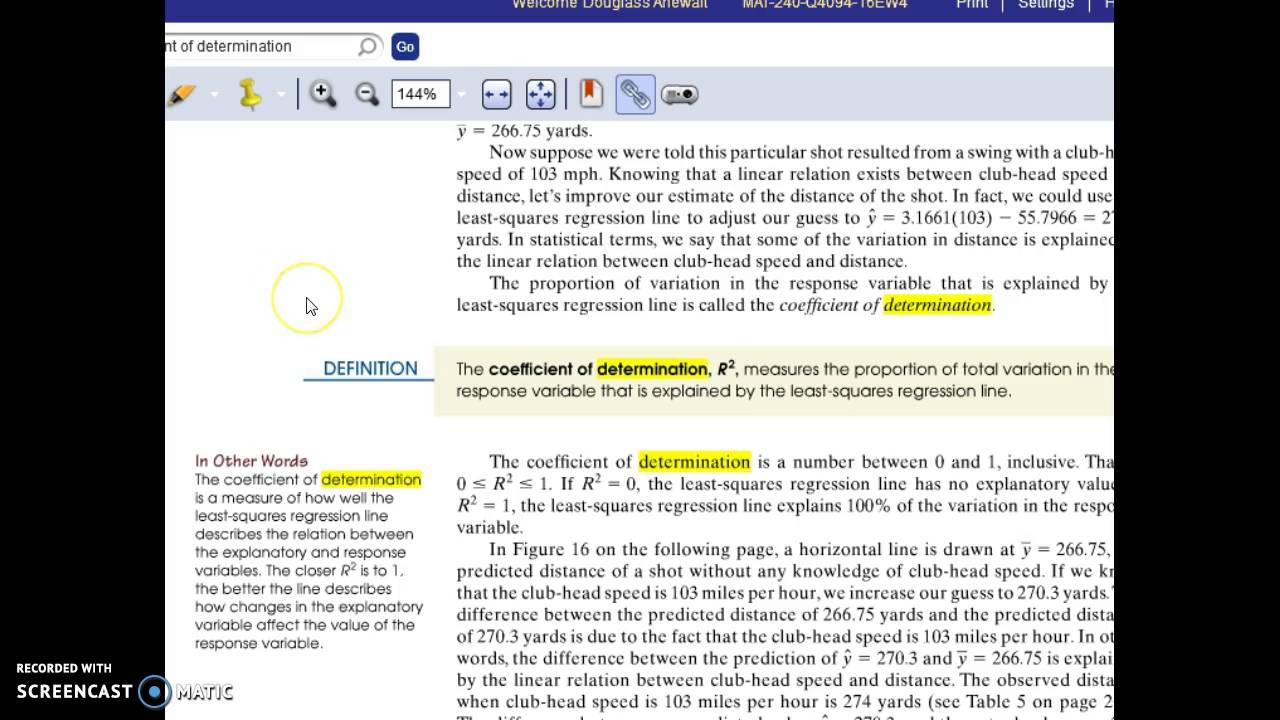Click highlighted 'determination' in the yellow definition box
1280x720 pixels.
[x=652, y=369]
